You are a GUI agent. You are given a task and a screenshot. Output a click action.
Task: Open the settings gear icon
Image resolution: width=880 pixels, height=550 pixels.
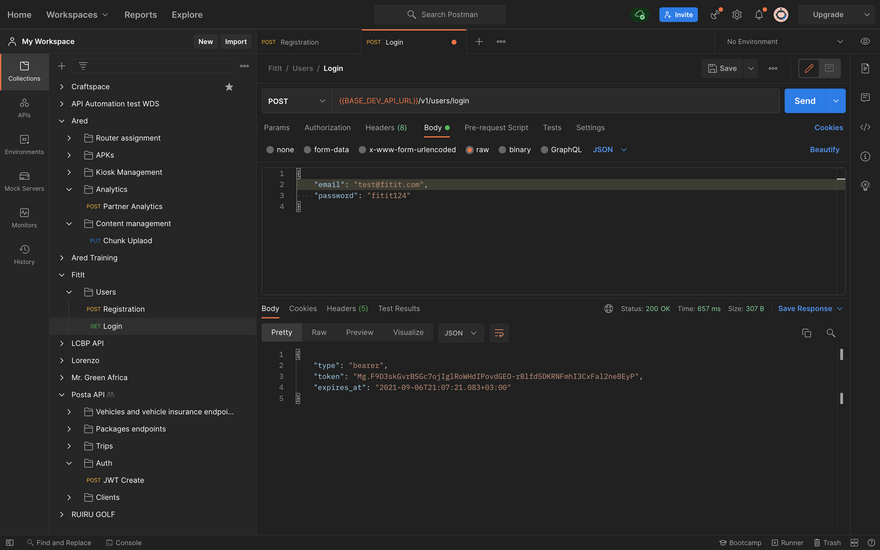point(737,15)
